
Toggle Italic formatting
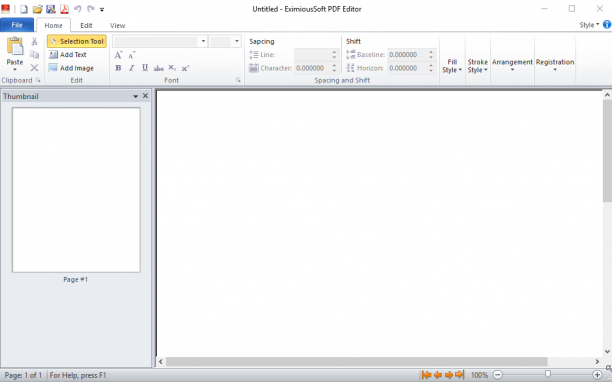[132, 68]
